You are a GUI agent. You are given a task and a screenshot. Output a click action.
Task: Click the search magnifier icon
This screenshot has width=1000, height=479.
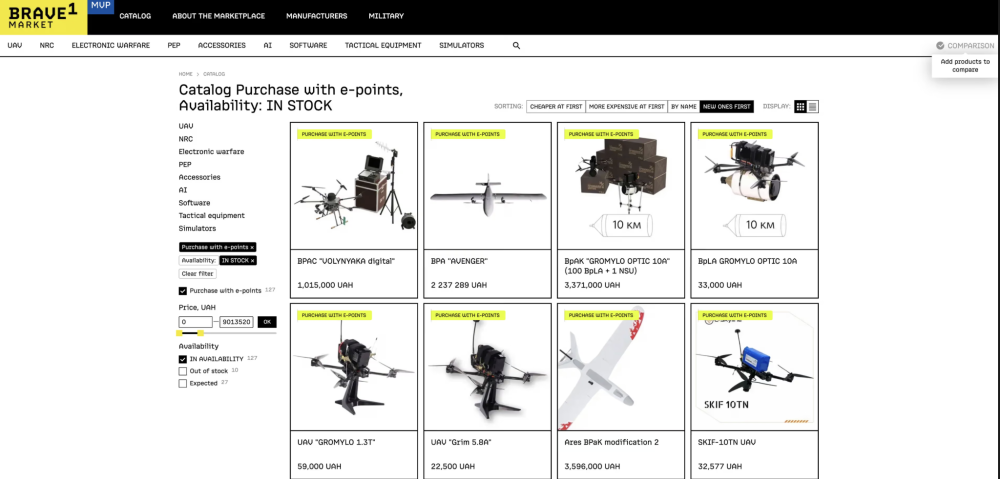pos(516,46)
